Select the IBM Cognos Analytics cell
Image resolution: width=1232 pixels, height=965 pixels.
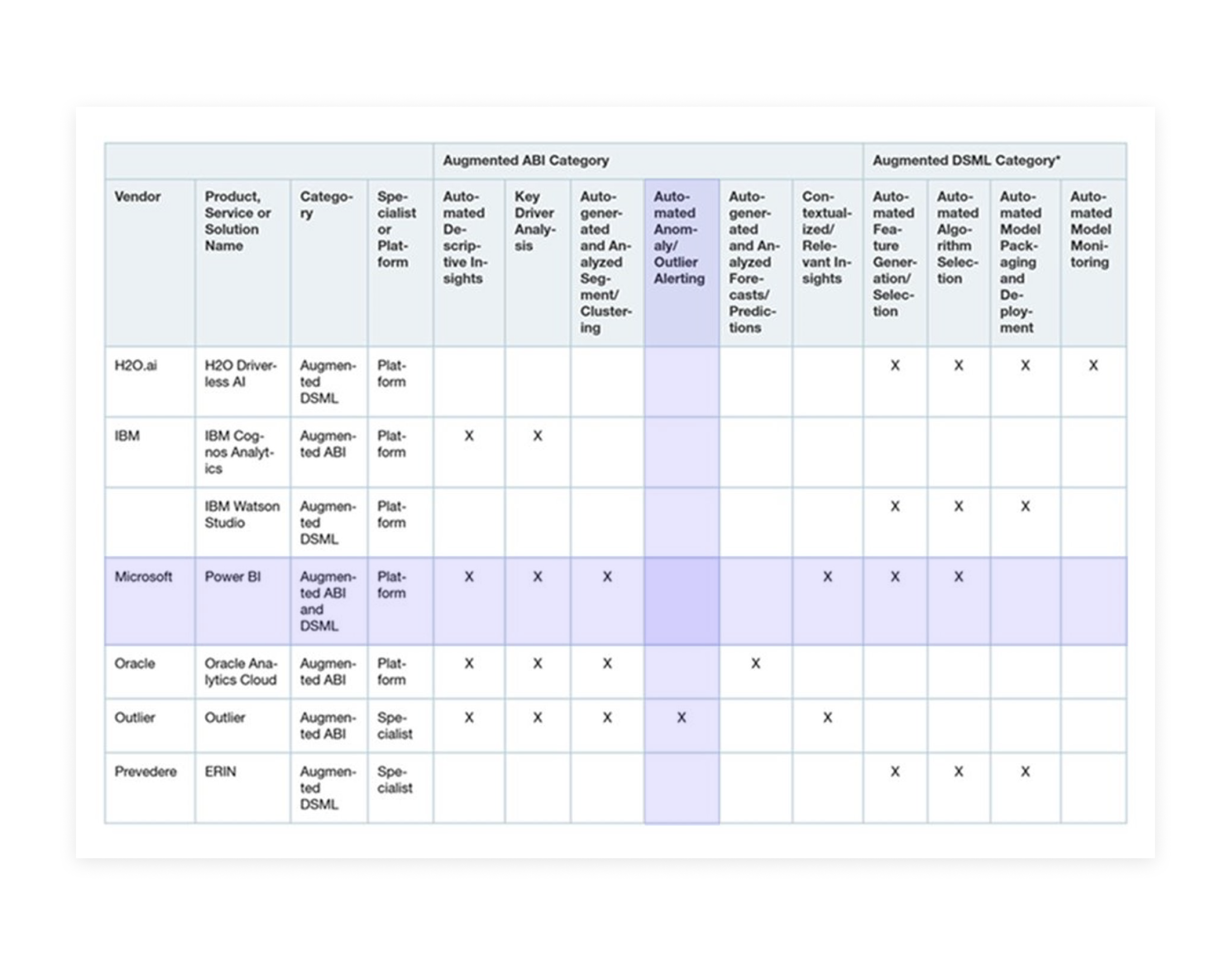pos(239,452)
